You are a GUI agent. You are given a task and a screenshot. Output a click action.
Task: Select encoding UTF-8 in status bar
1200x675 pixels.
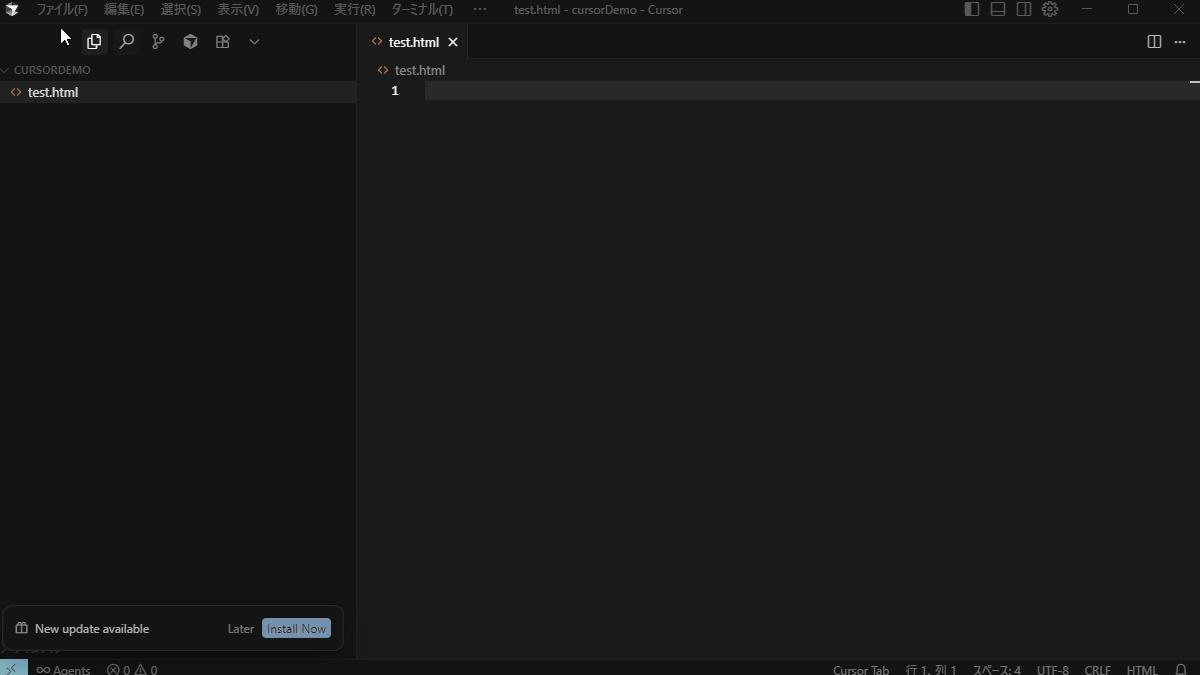(x=1052, y=669)
